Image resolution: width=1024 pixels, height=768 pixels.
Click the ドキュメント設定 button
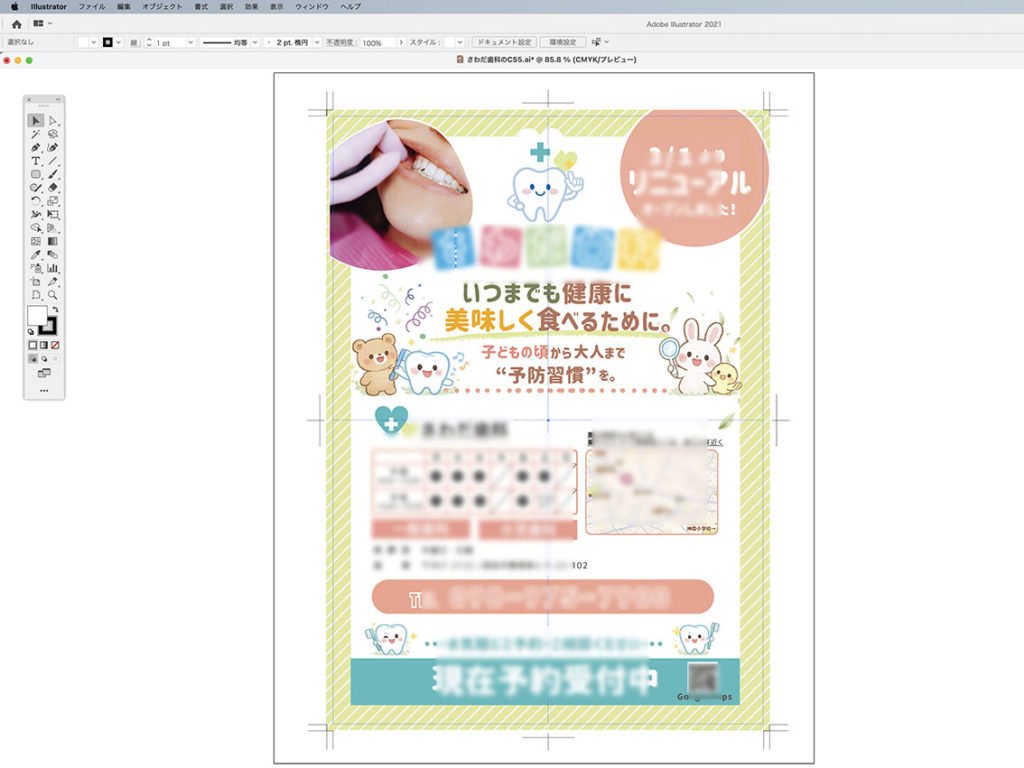[503, 43]
